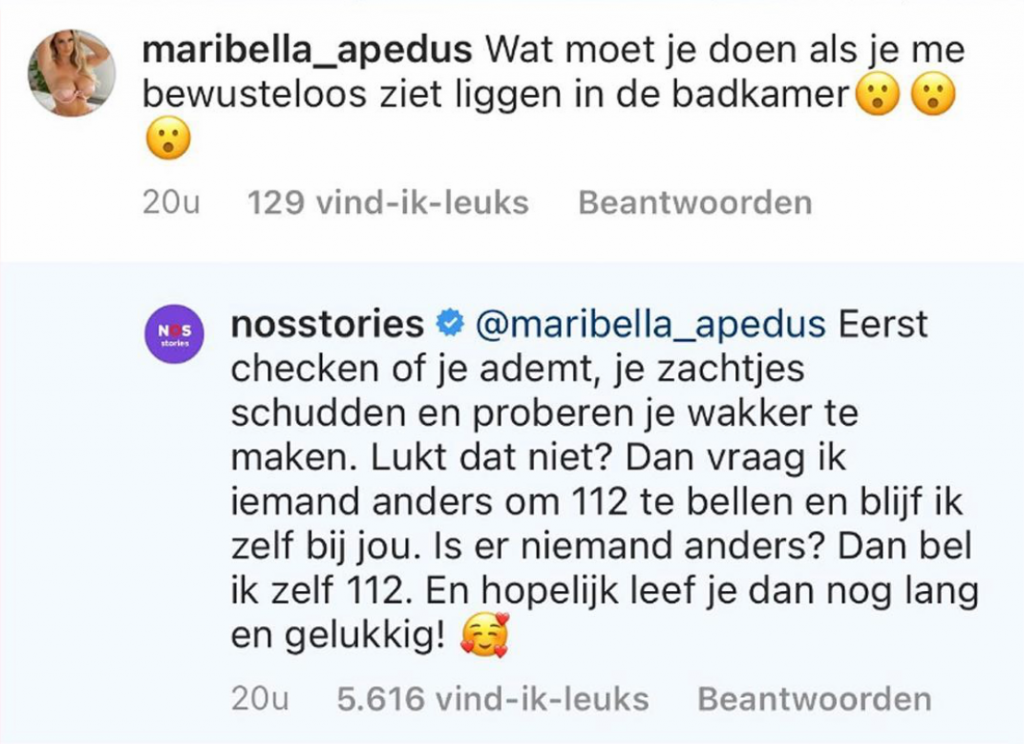
Task: Click the smiling face with hearts emoji
Action: pos(487,636)
